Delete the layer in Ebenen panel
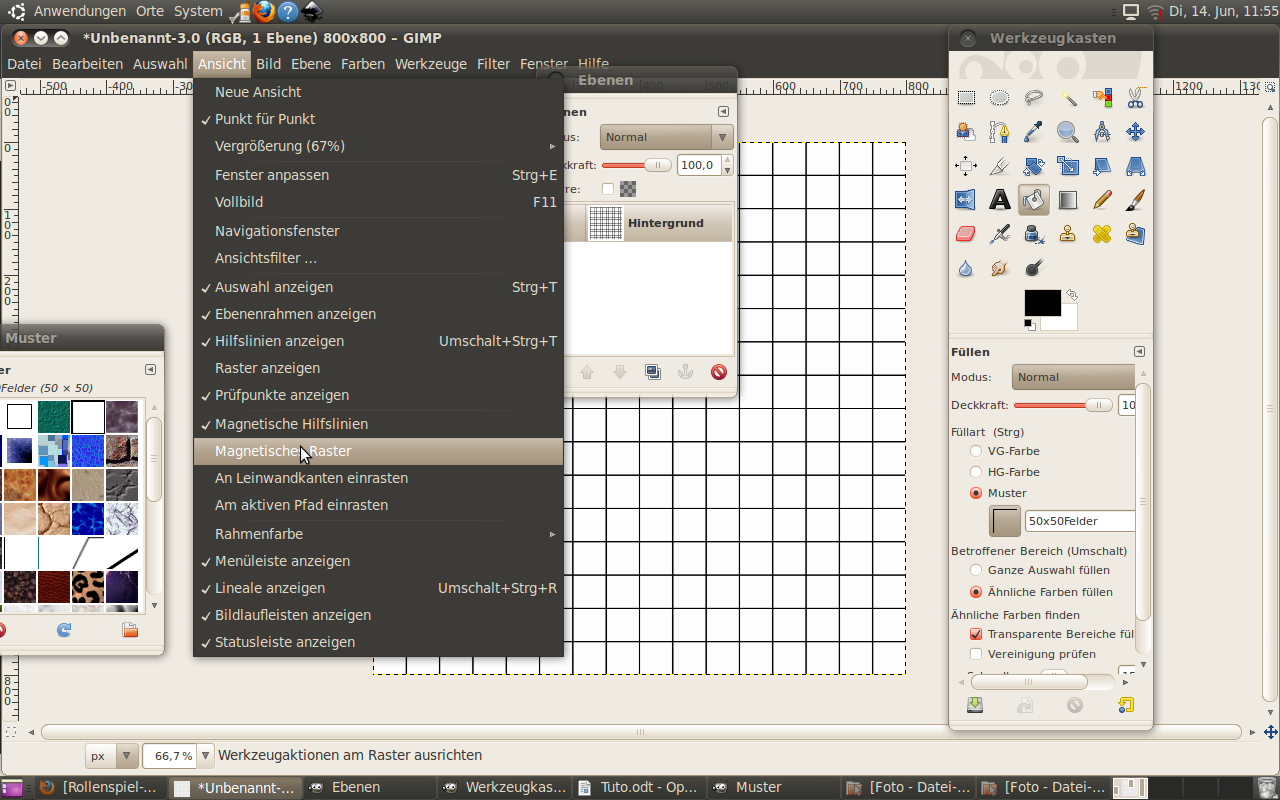Screen dimensions: 1280x800 (719, 372)
